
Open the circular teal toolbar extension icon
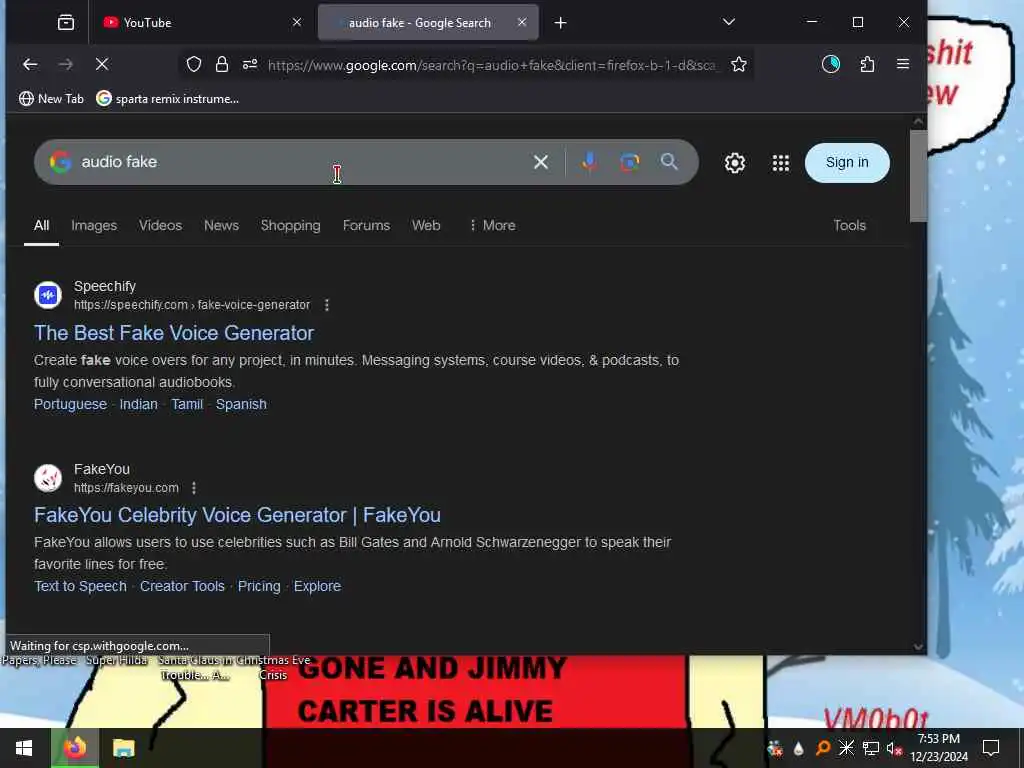coord(831,64)
